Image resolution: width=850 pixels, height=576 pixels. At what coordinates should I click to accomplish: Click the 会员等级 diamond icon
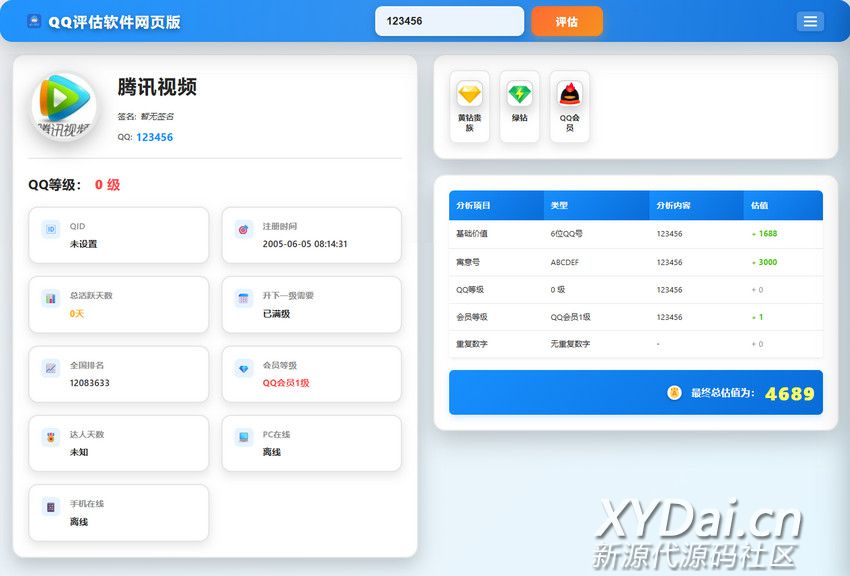pos(243,368)
